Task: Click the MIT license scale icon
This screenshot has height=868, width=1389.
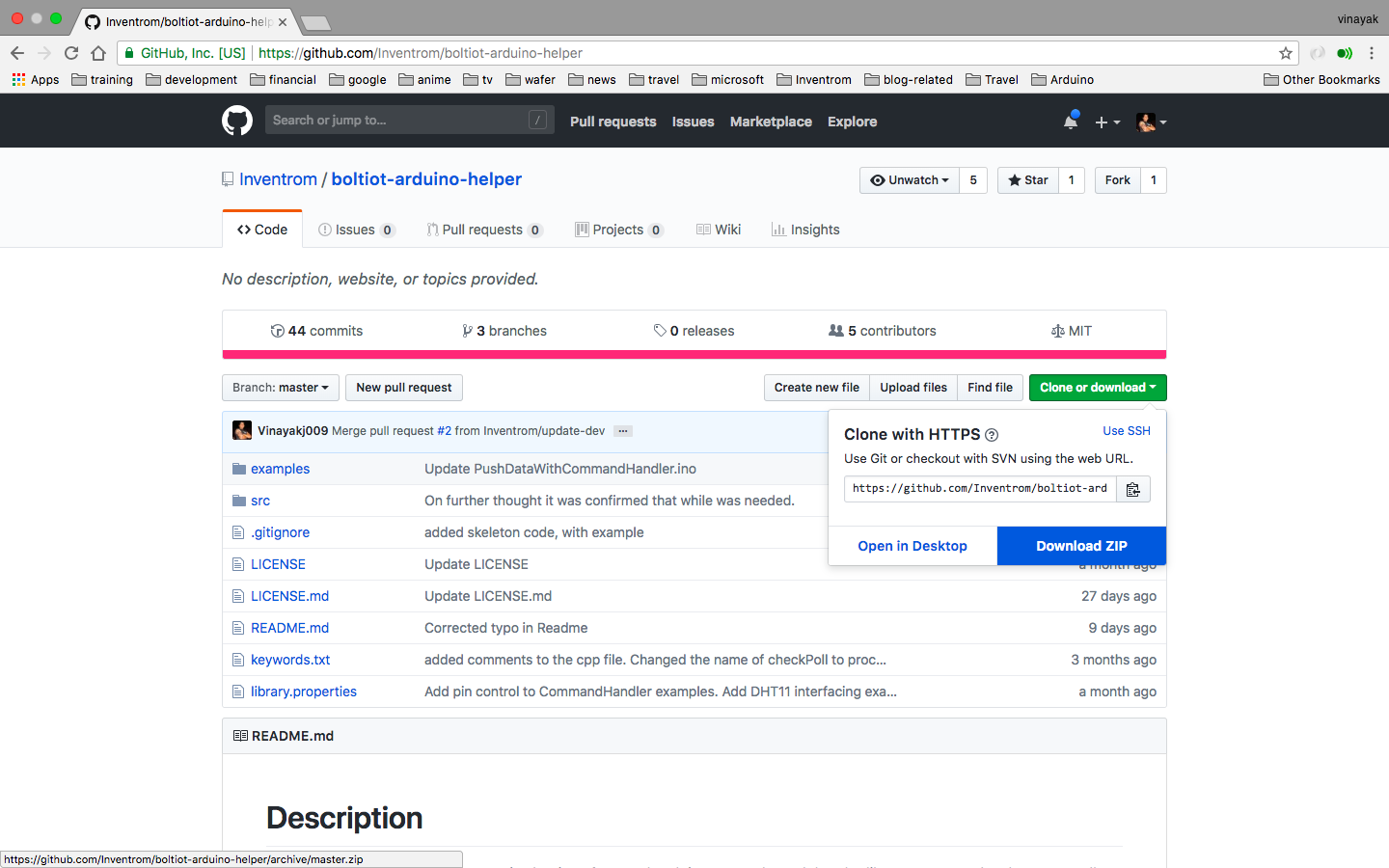Action: pyautogui.click(x=1058, y=330)
